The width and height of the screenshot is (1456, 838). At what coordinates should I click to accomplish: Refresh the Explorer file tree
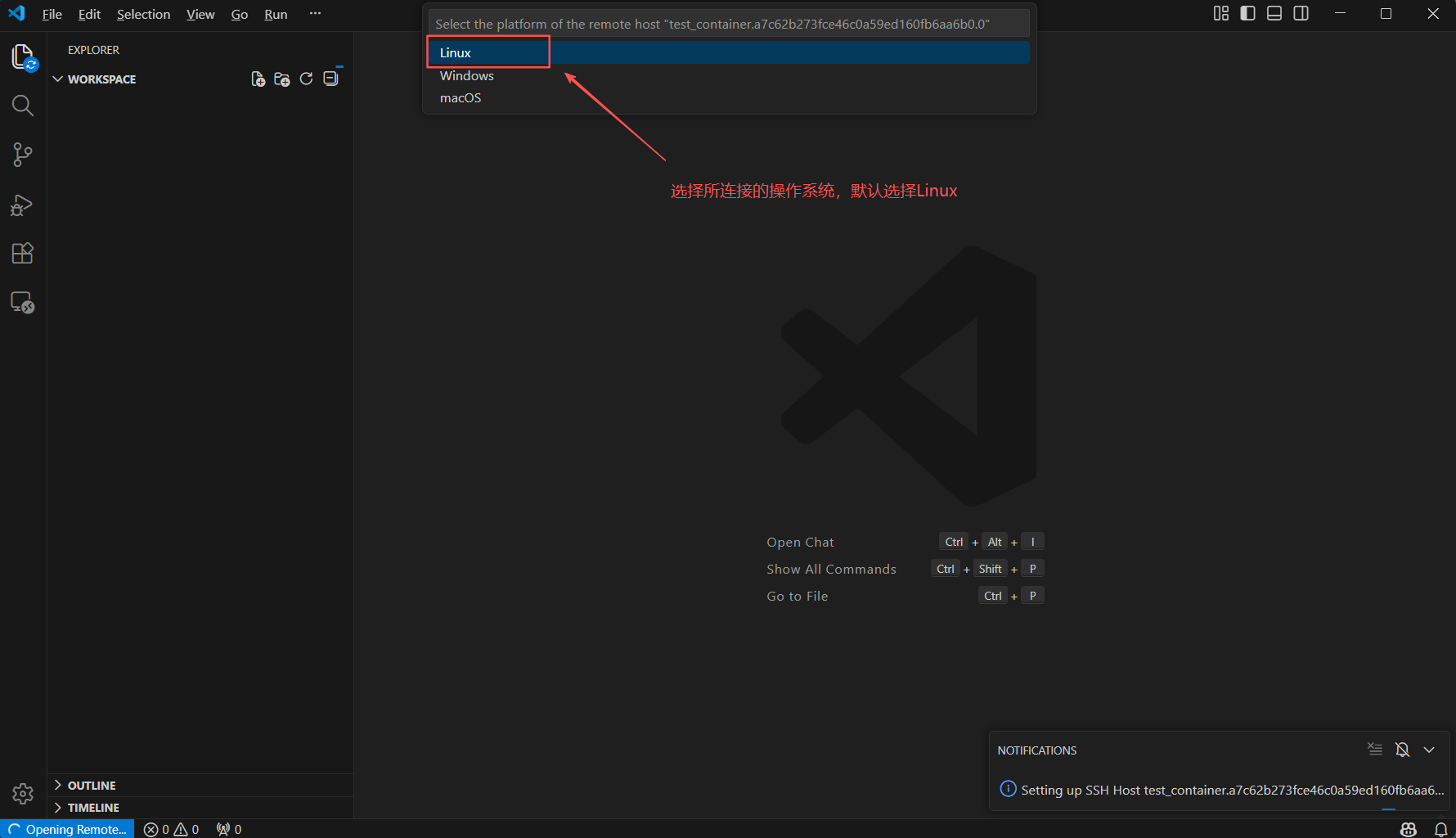pyautogui.click(x=306, y=79)
